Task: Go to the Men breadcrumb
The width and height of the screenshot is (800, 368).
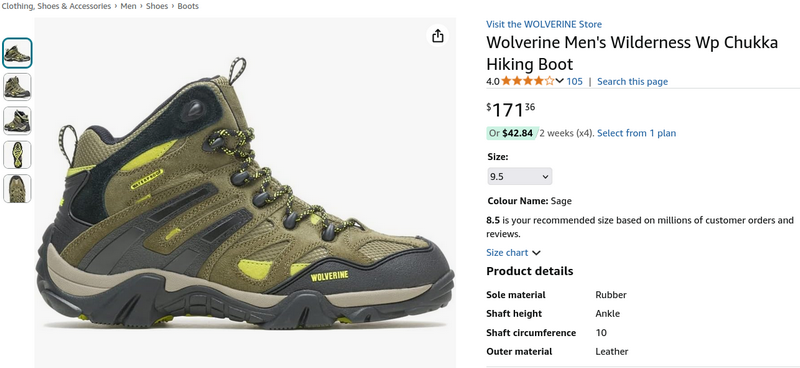Action: pos(128,6)
